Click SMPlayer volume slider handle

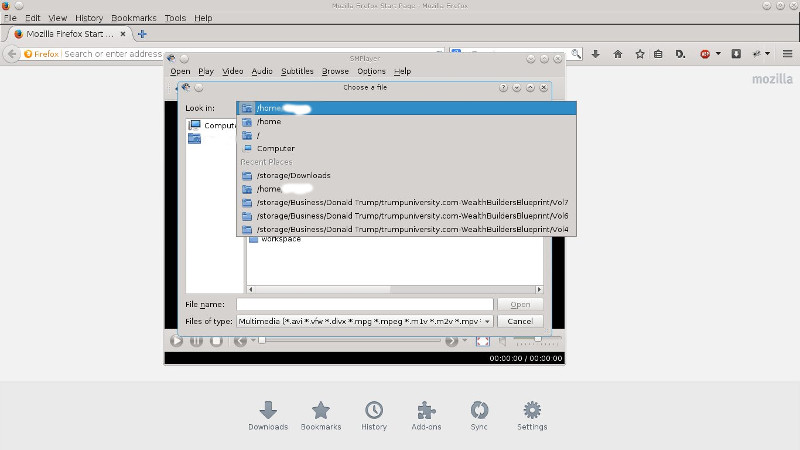coord(537,339)
